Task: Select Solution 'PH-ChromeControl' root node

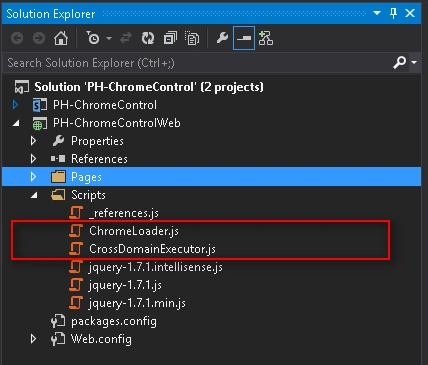Action: pos(149,87)
